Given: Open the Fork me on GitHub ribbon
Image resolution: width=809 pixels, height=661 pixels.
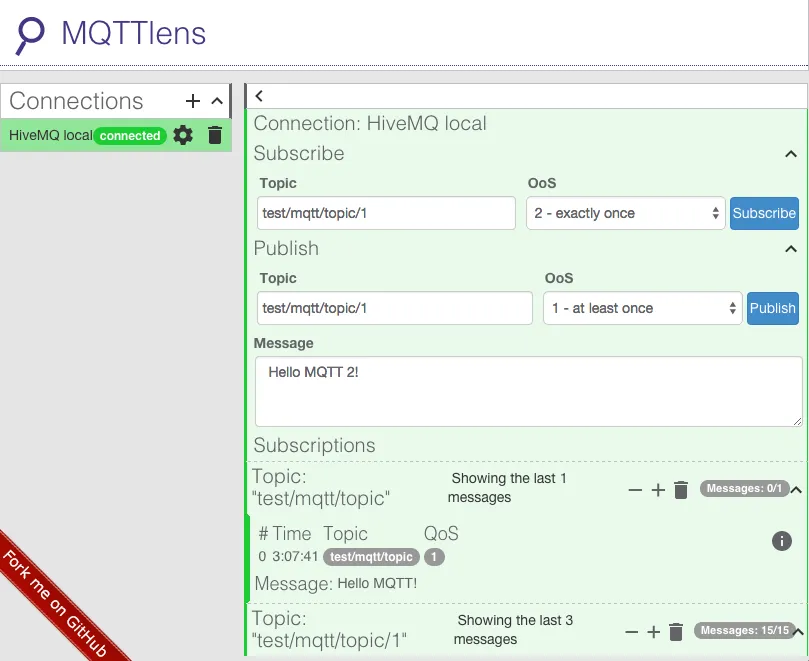Looking at the screenshot, I should point(54,604).
